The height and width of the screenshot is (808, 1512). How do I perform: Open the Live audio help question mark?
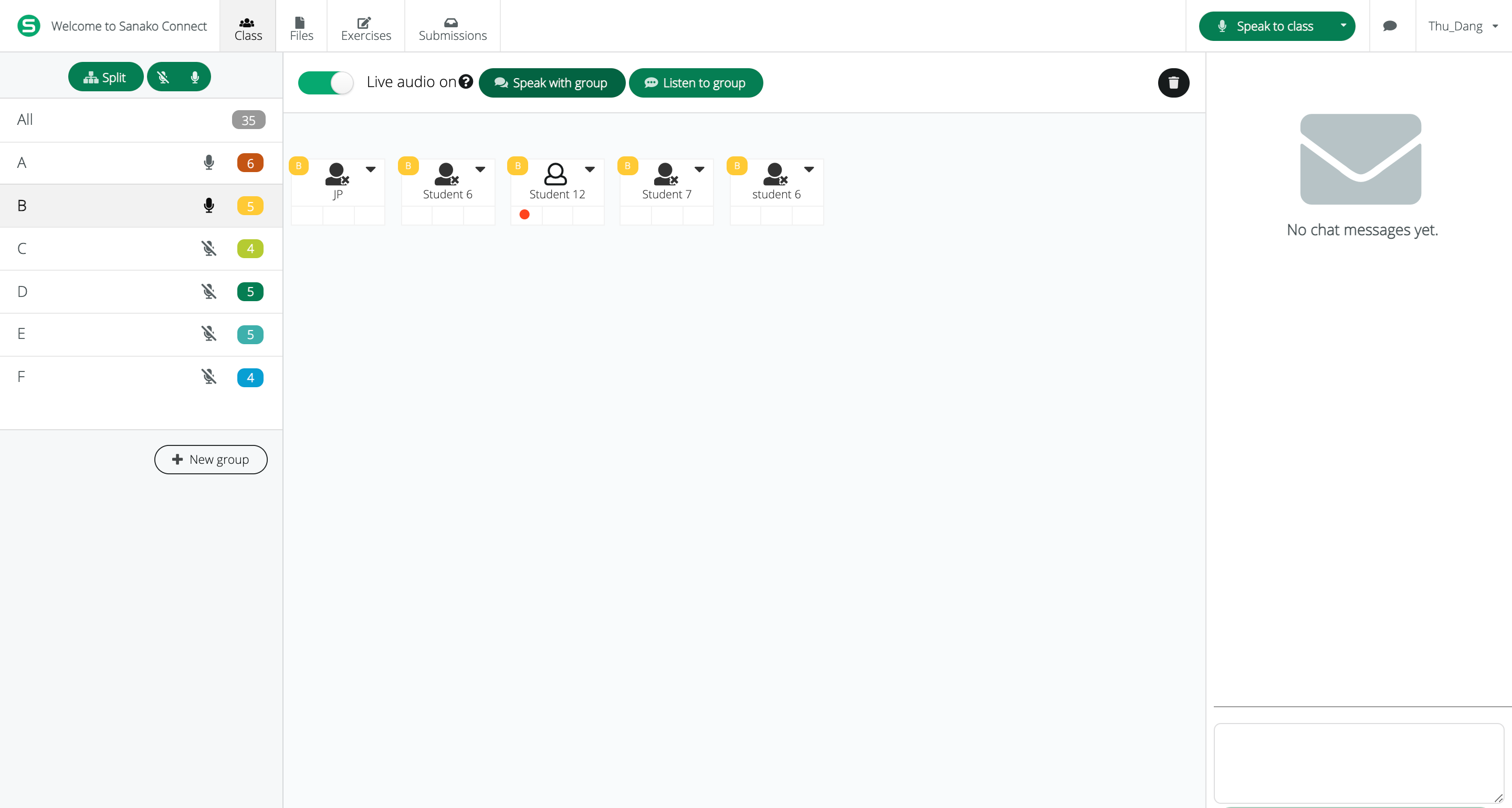point(466,81)
